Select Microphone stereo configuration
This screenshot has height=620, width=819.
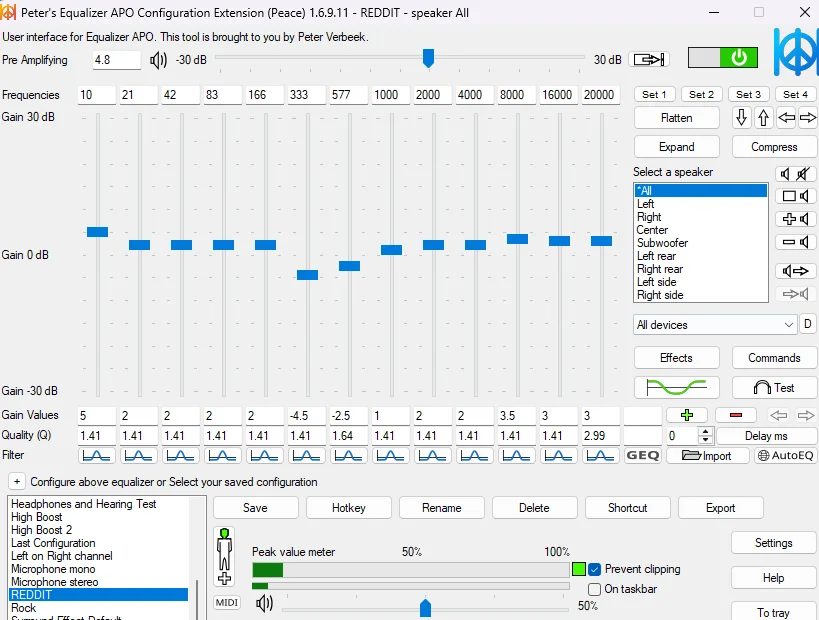coord(98,582)
